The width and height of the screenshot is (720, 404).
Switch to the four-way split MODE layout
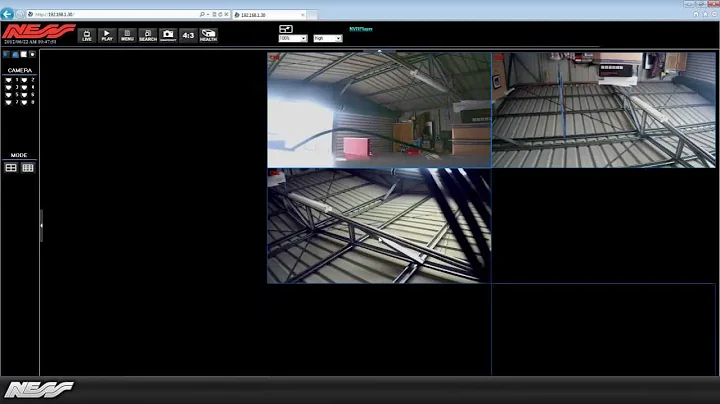pos(11,168)
